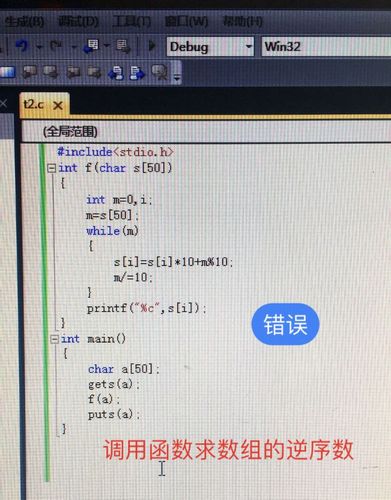
Task: Open the (全局范围) scope dropdown
Action: (x=207, y=132)
